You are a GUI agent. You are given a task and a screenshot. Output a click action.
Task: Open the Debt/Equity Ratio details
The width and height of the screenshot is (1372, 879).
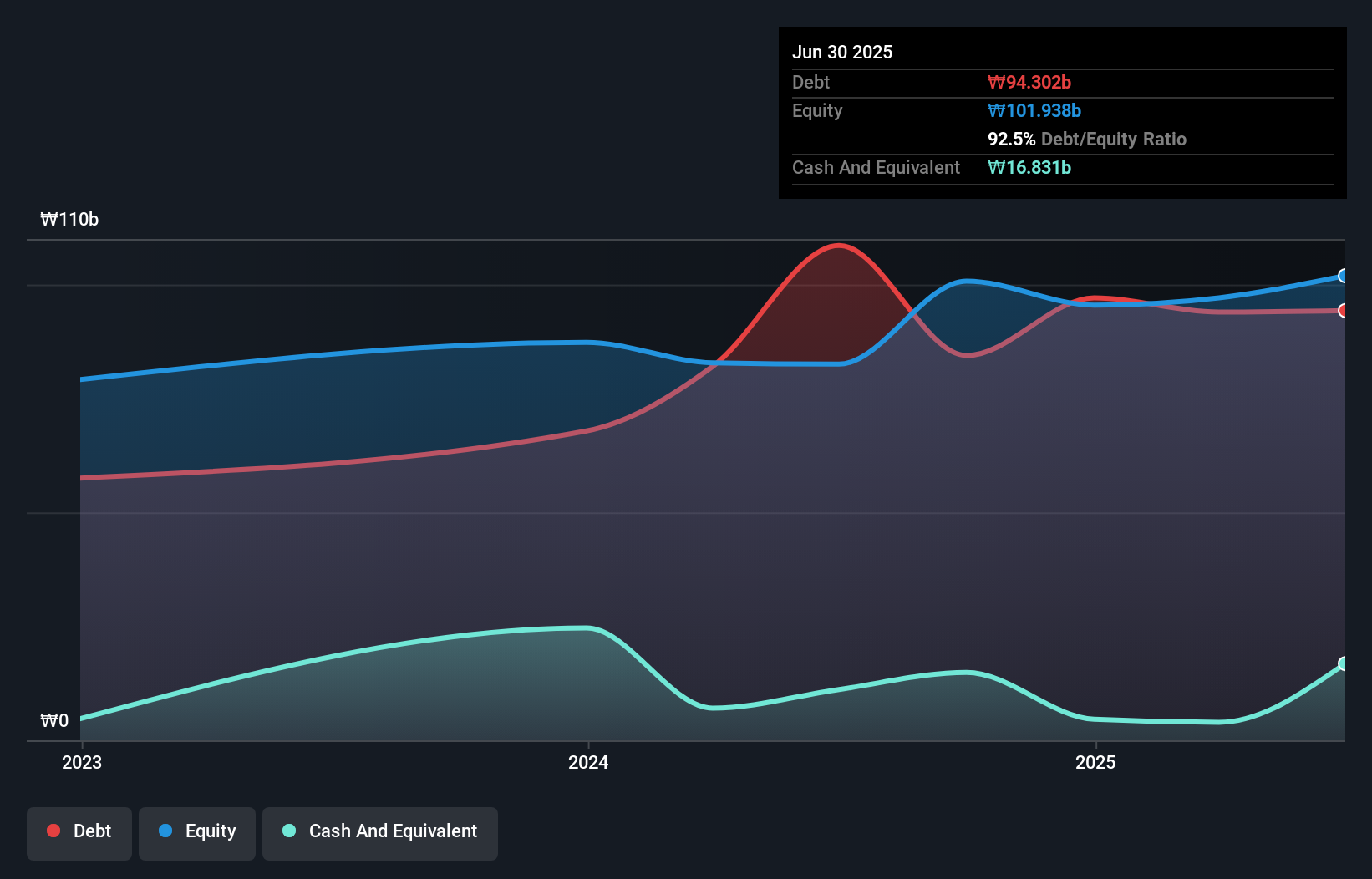tap(1087, 139)
